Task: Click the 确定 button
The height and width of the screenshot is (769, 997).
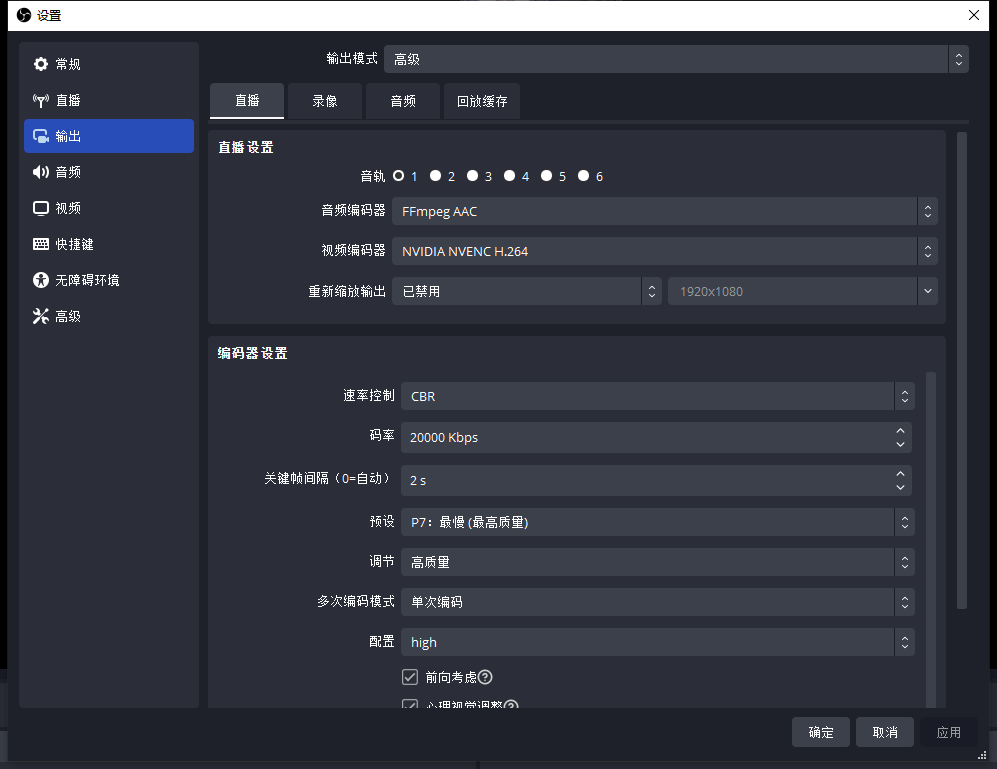Action: pyautogui.click(x=821, y=732)
